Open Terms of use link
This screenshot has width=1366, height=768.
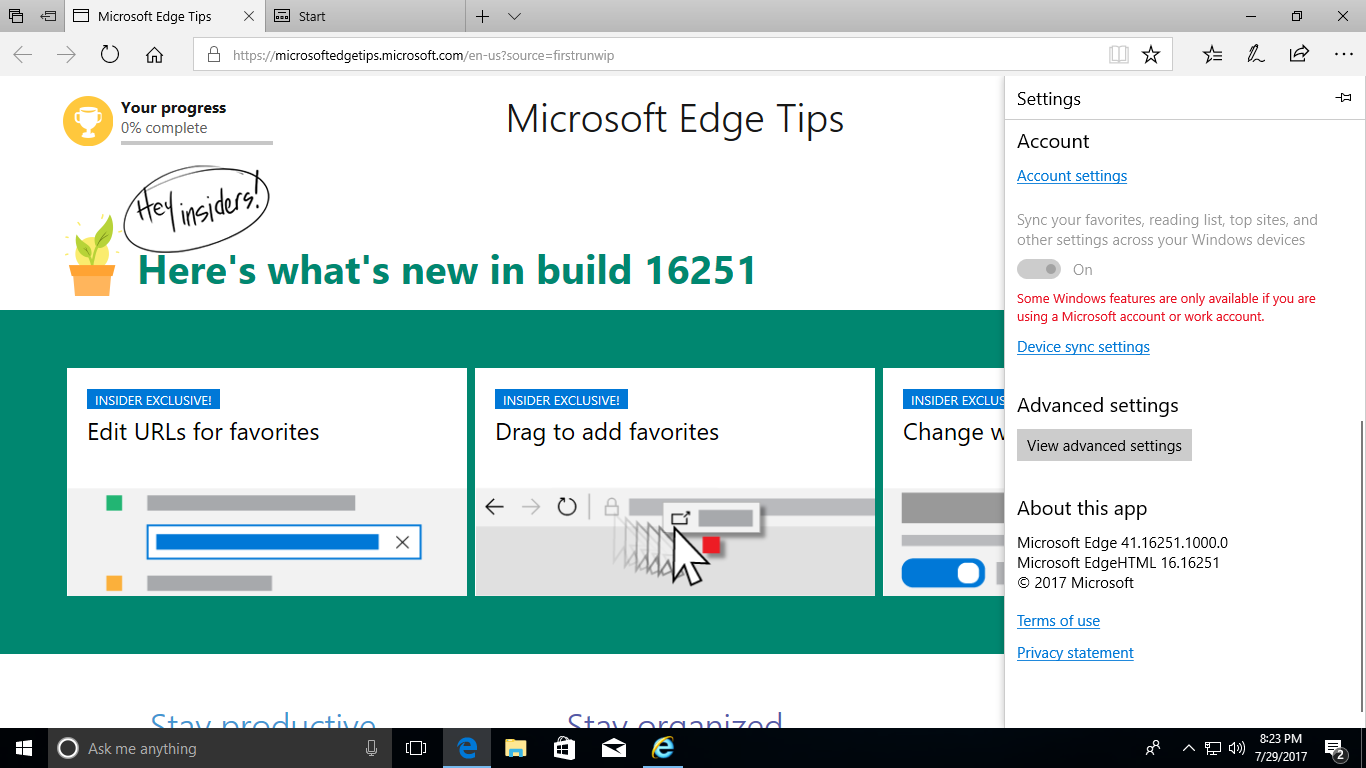[x=1058, y=621]
